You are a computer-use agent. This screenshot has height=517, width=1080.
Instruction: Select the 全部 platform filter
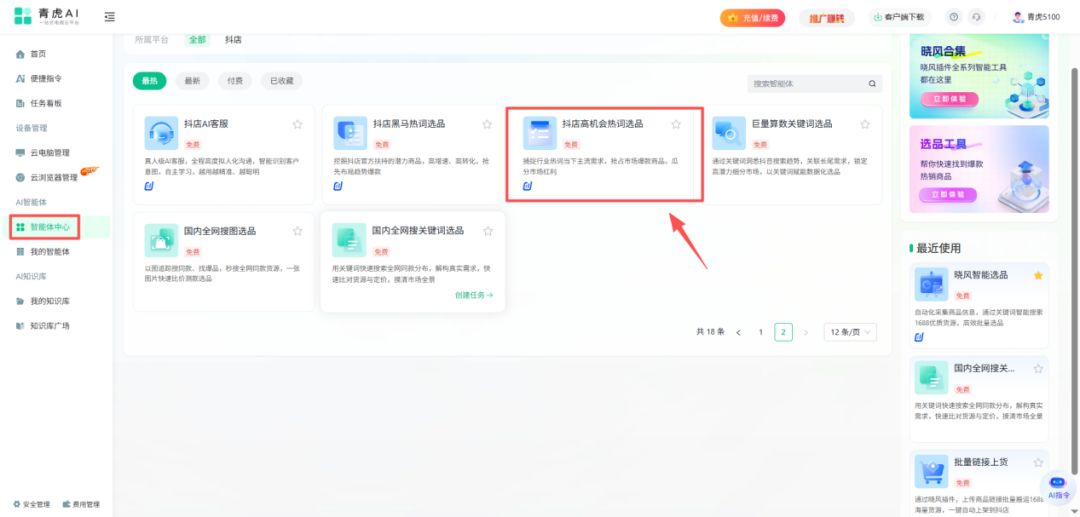coord(197,40)
